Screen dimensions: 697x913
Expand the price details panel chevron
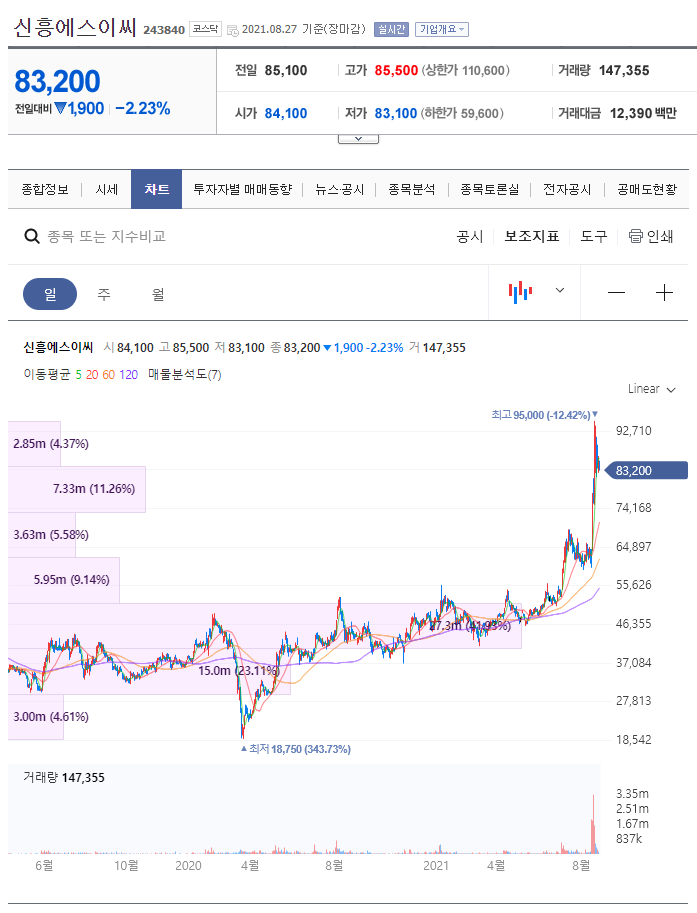click(358, 139)
